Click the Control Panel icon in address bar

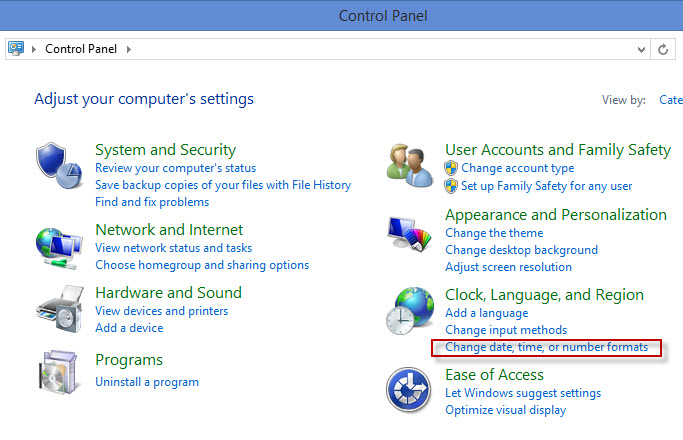pos(16,48)
